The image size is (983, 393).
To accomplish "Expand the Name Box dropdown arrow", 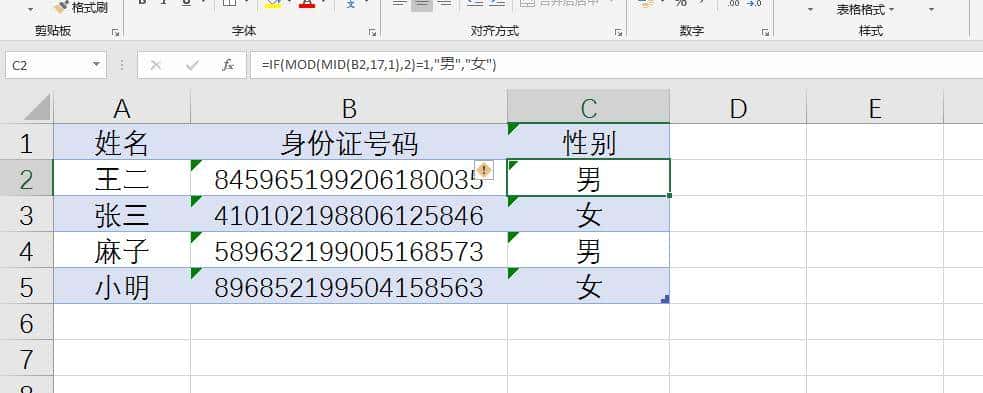I will (x=96, y=65).
